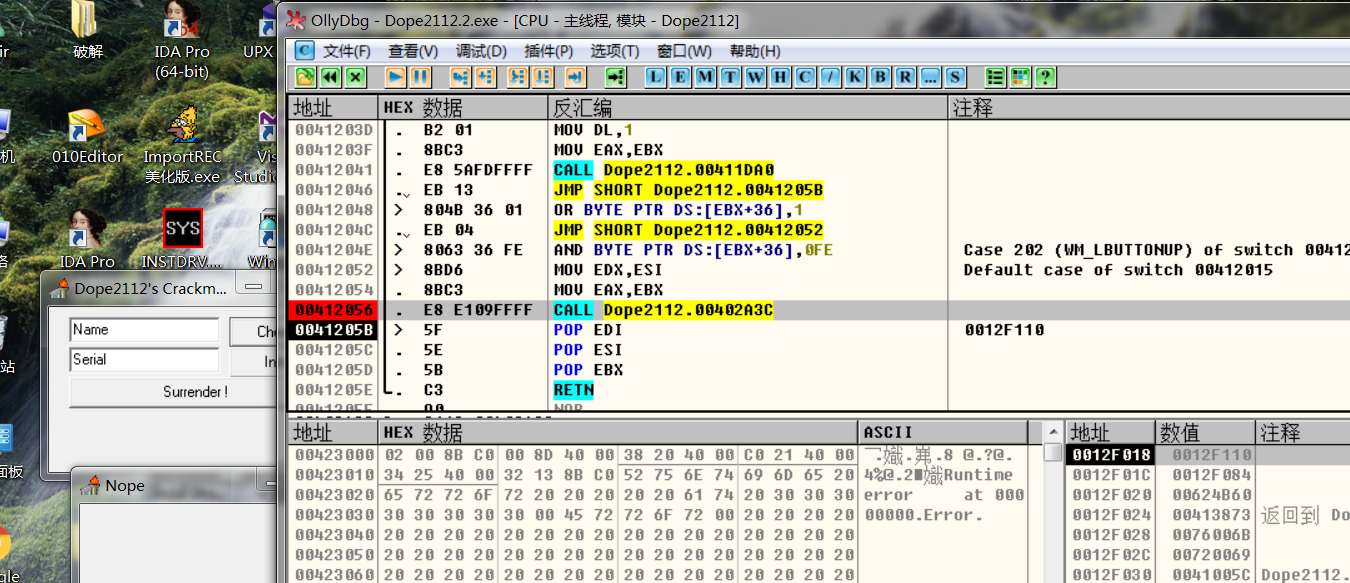Screen dimensions: 1350x583
Task: Open ImportREC 美化版.exe desktop icon
Action: pos(182,145)
